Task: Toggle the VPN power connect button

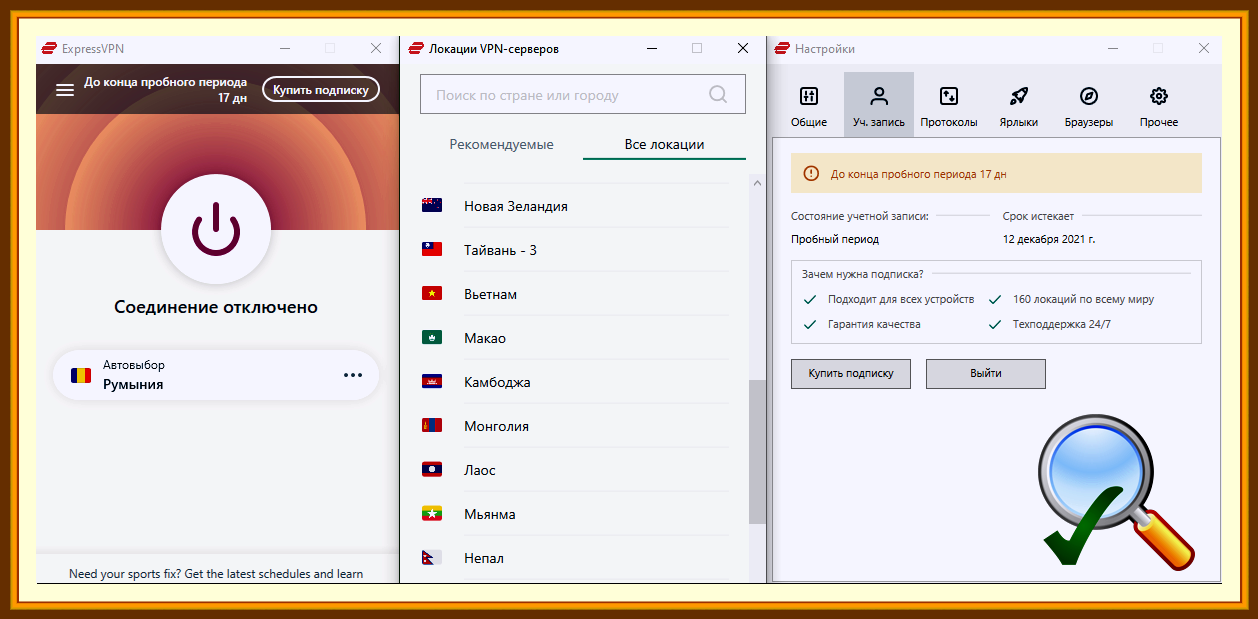Action: point(216,231)
